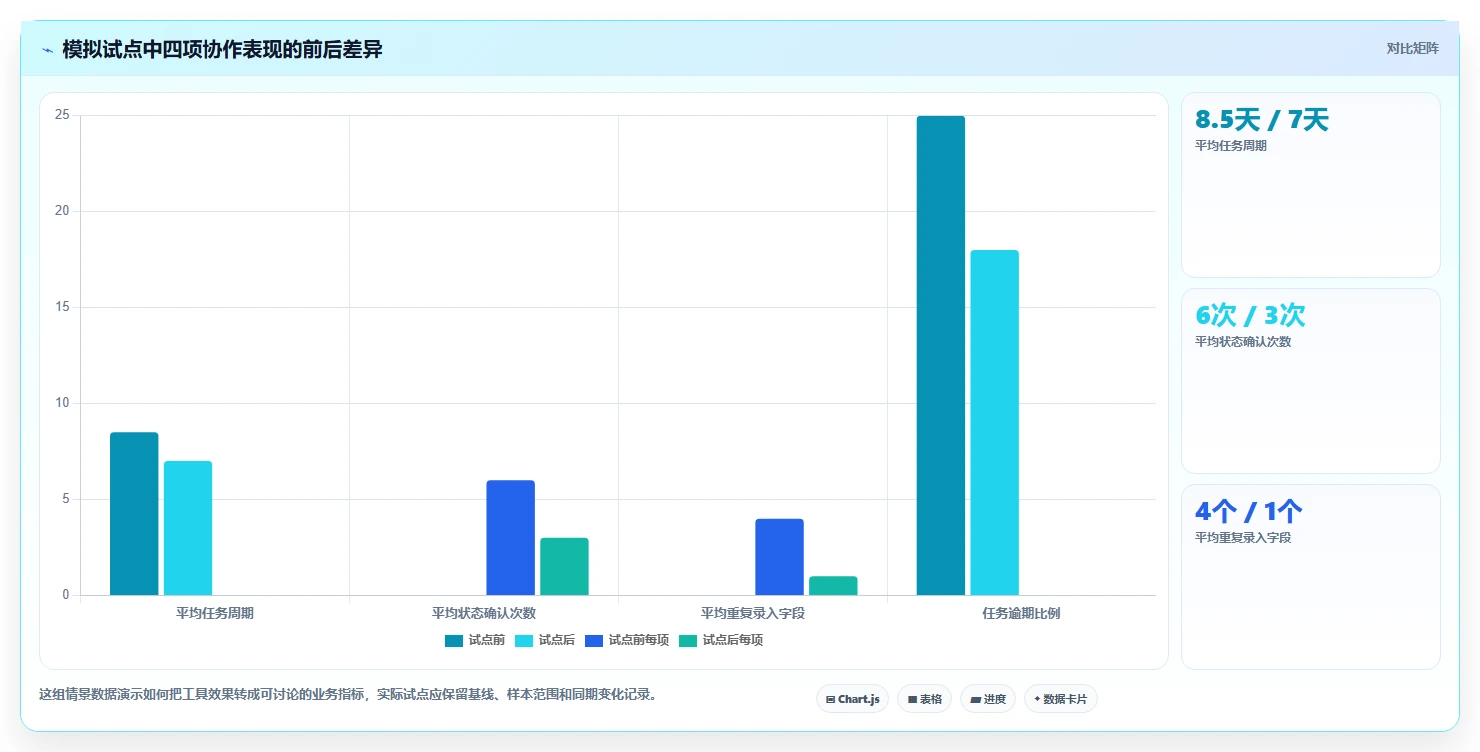
Task: Click the 平均状态确认次数 caption in second card
Action: [1243, 342]
